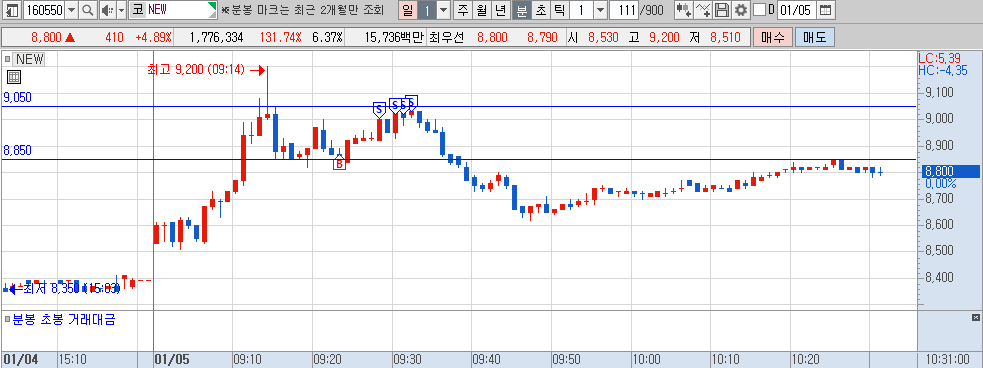Click the magnifier stock search icon

coord(88,10)
